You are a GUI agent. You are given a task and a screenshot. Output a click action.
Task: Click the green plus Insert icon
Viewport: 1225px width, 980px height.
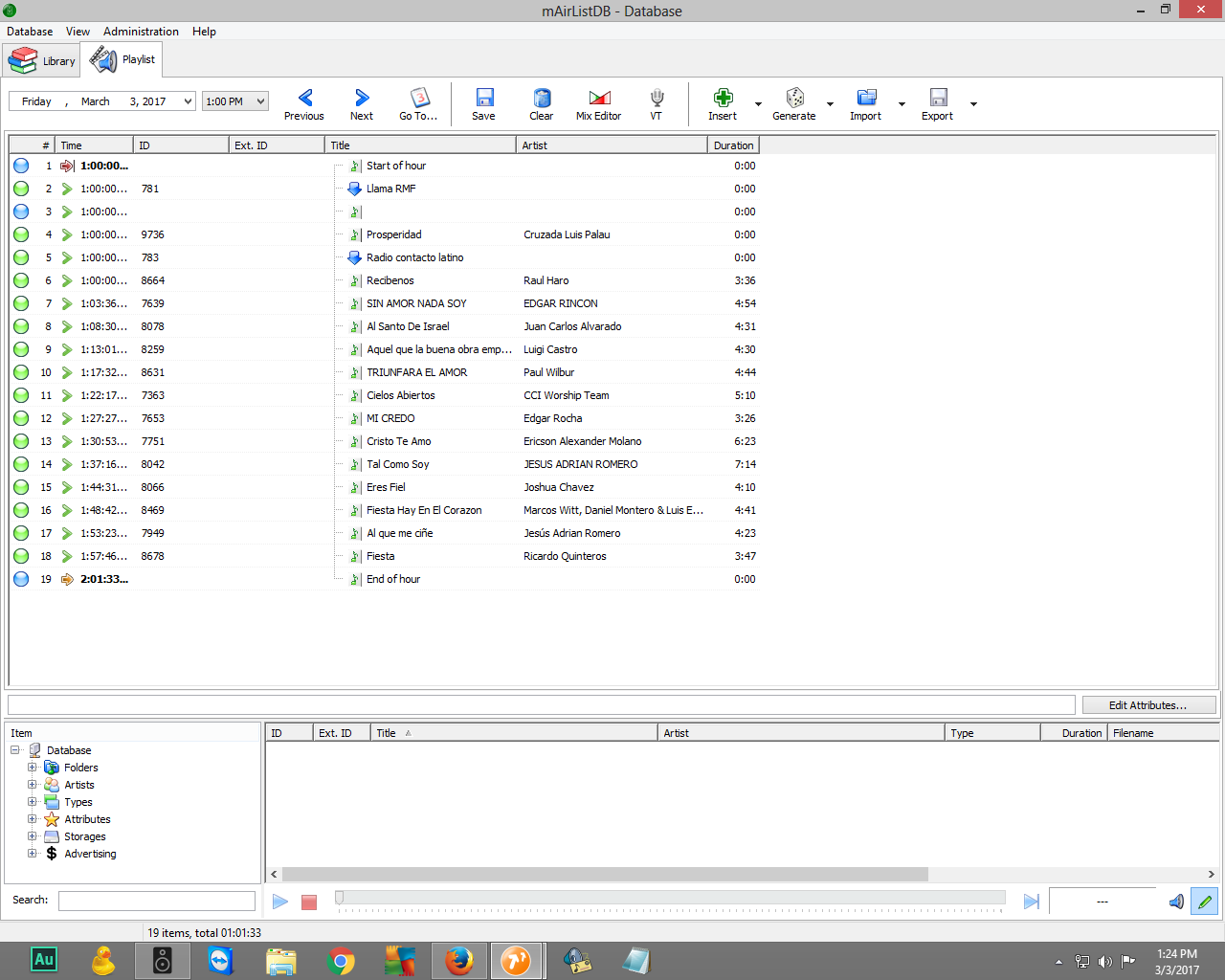click(724, 98)
